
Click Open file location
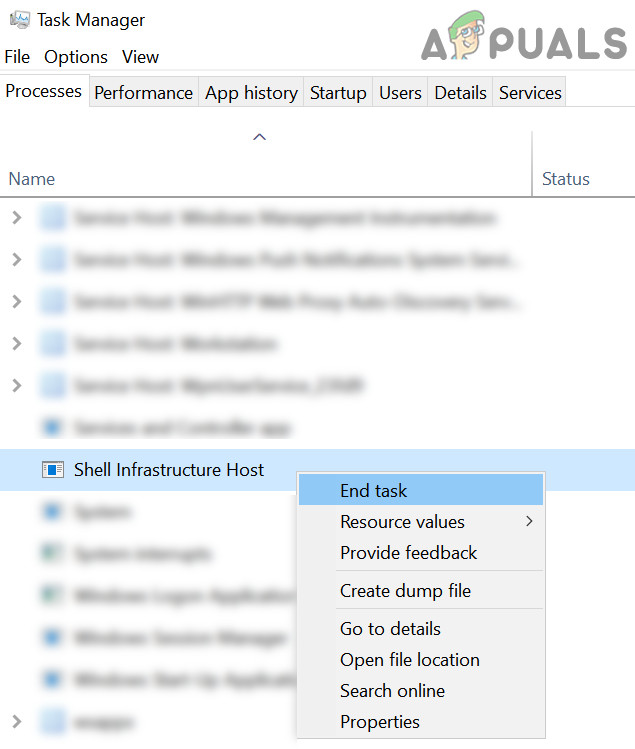pos(409,659)
